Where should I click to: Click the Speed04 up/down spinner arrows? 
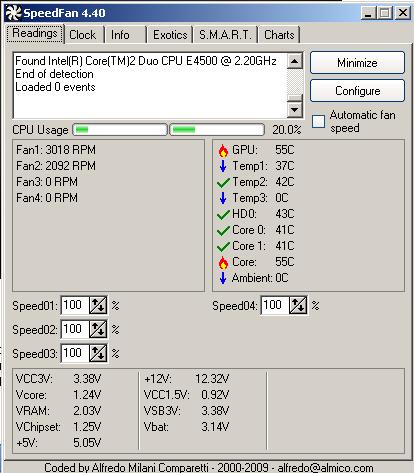tap(298, 305)
